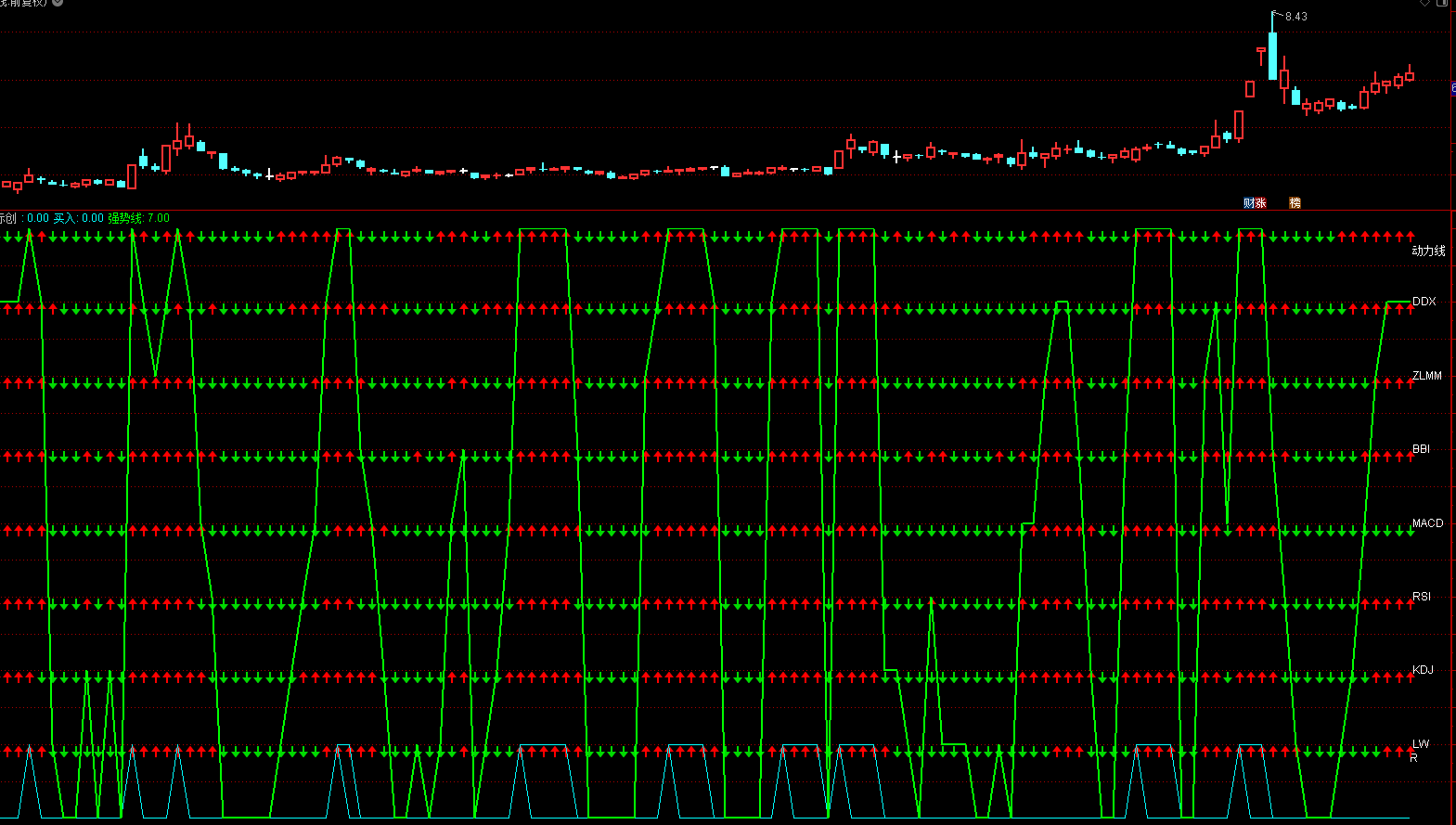
Task: Click the diamond icon at top right
Action: 1424,3
